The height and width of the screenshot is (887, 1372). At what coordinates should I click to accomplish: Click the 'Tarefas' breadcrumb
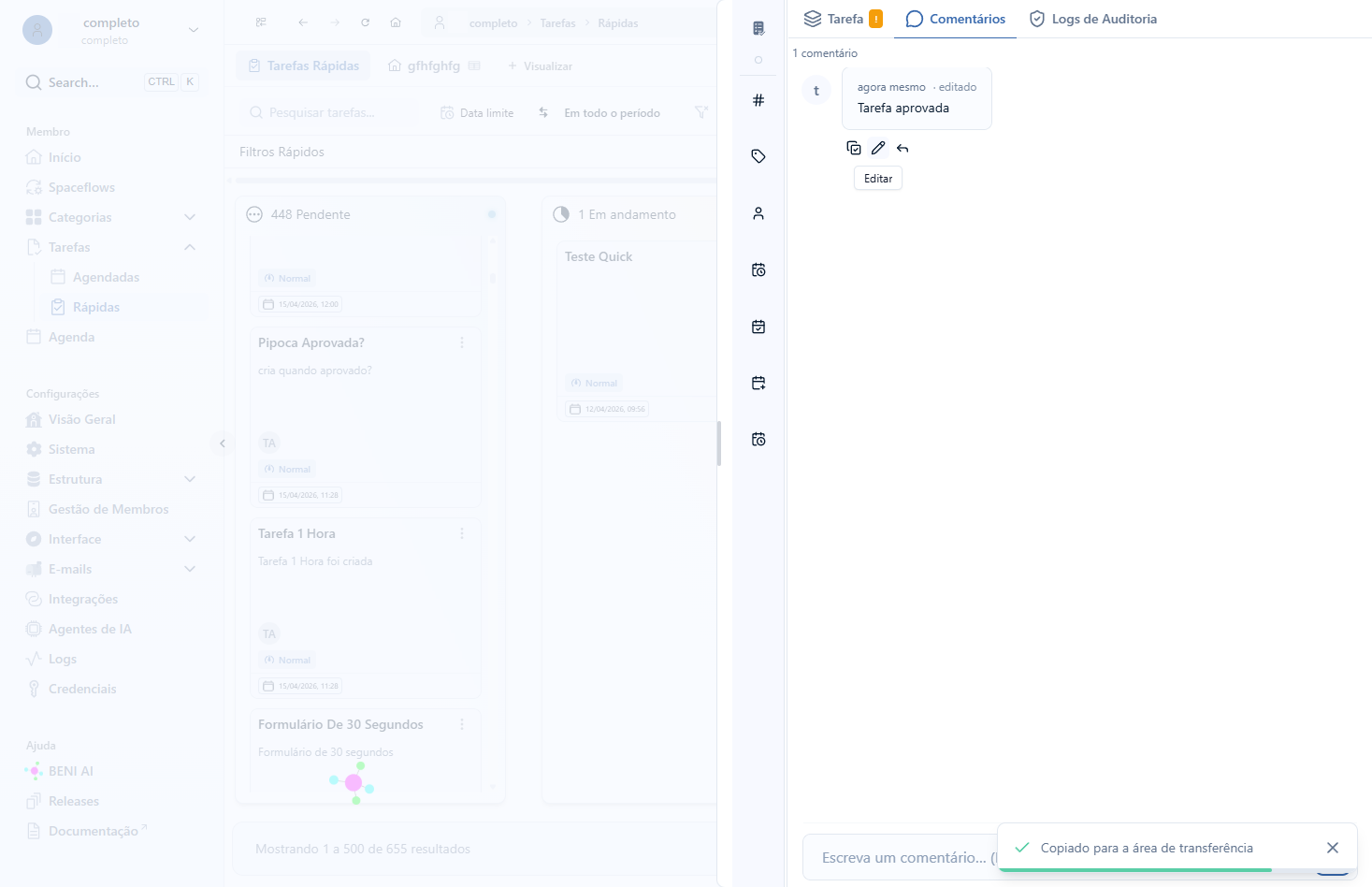[557, 22]
